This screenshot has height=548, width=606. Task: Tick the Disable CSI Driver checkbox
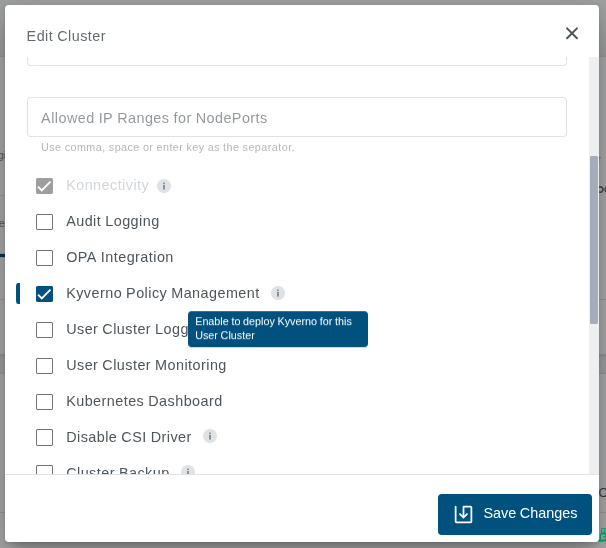point(44,437)
